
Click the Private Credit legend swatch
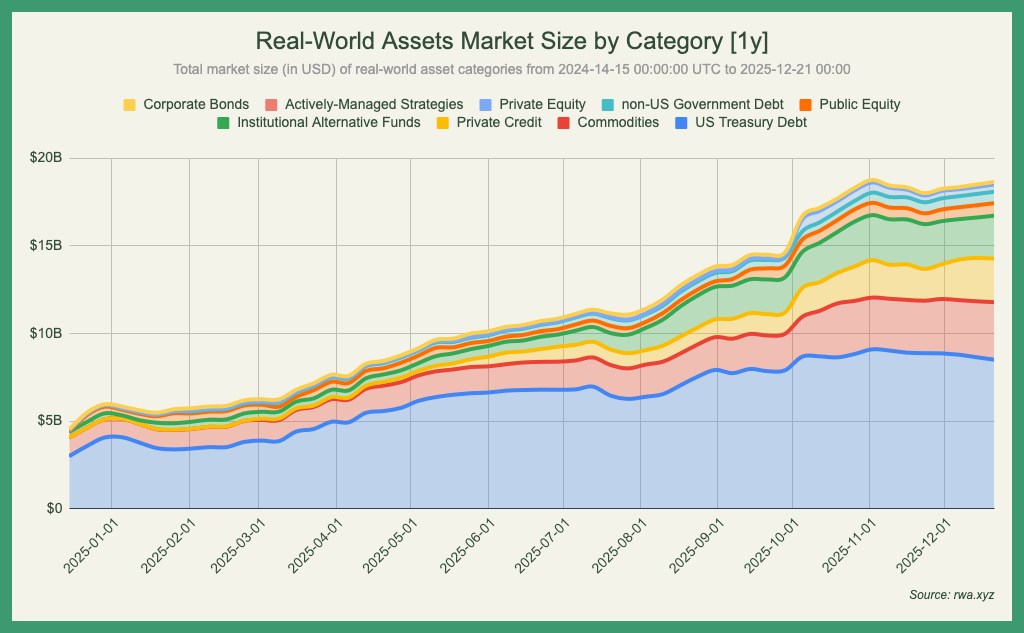click(443, 123)
